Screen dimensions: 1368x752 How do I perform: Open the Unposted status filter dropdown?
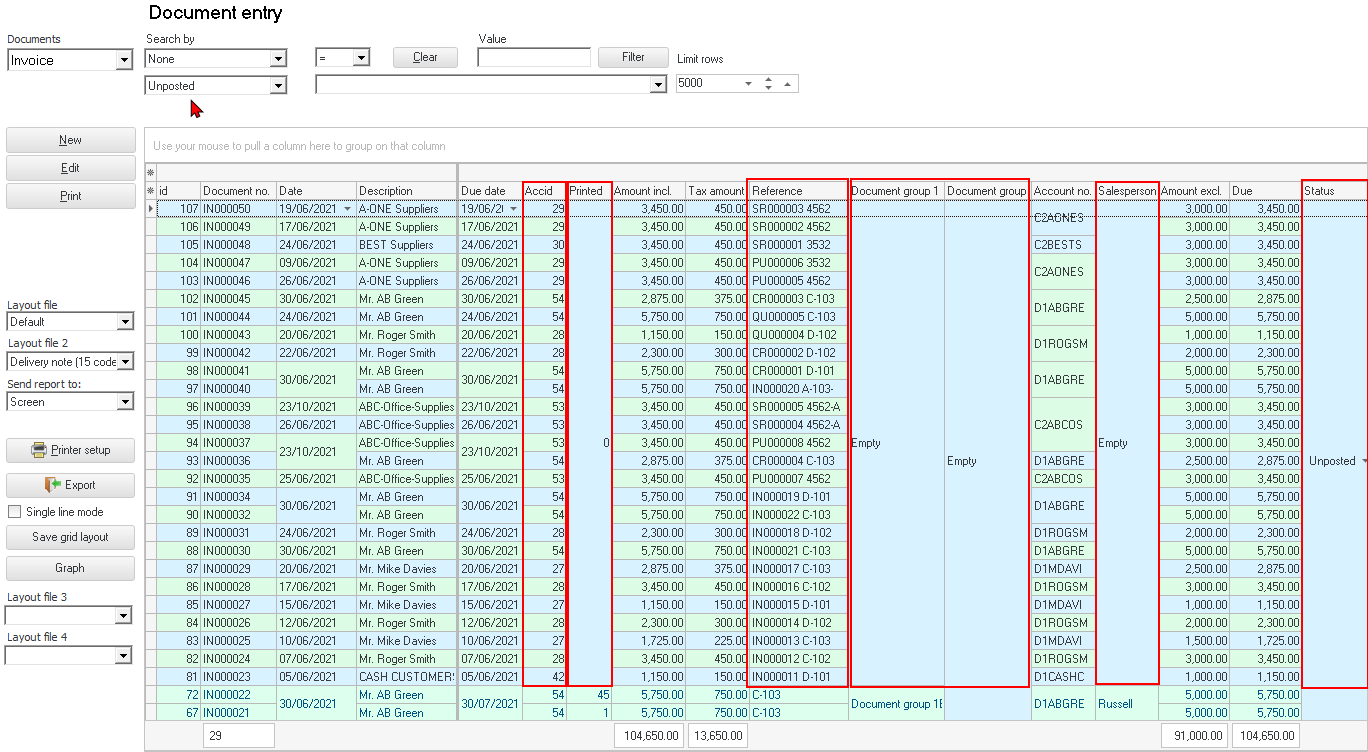pyautogui.click(x=278, y=86)
